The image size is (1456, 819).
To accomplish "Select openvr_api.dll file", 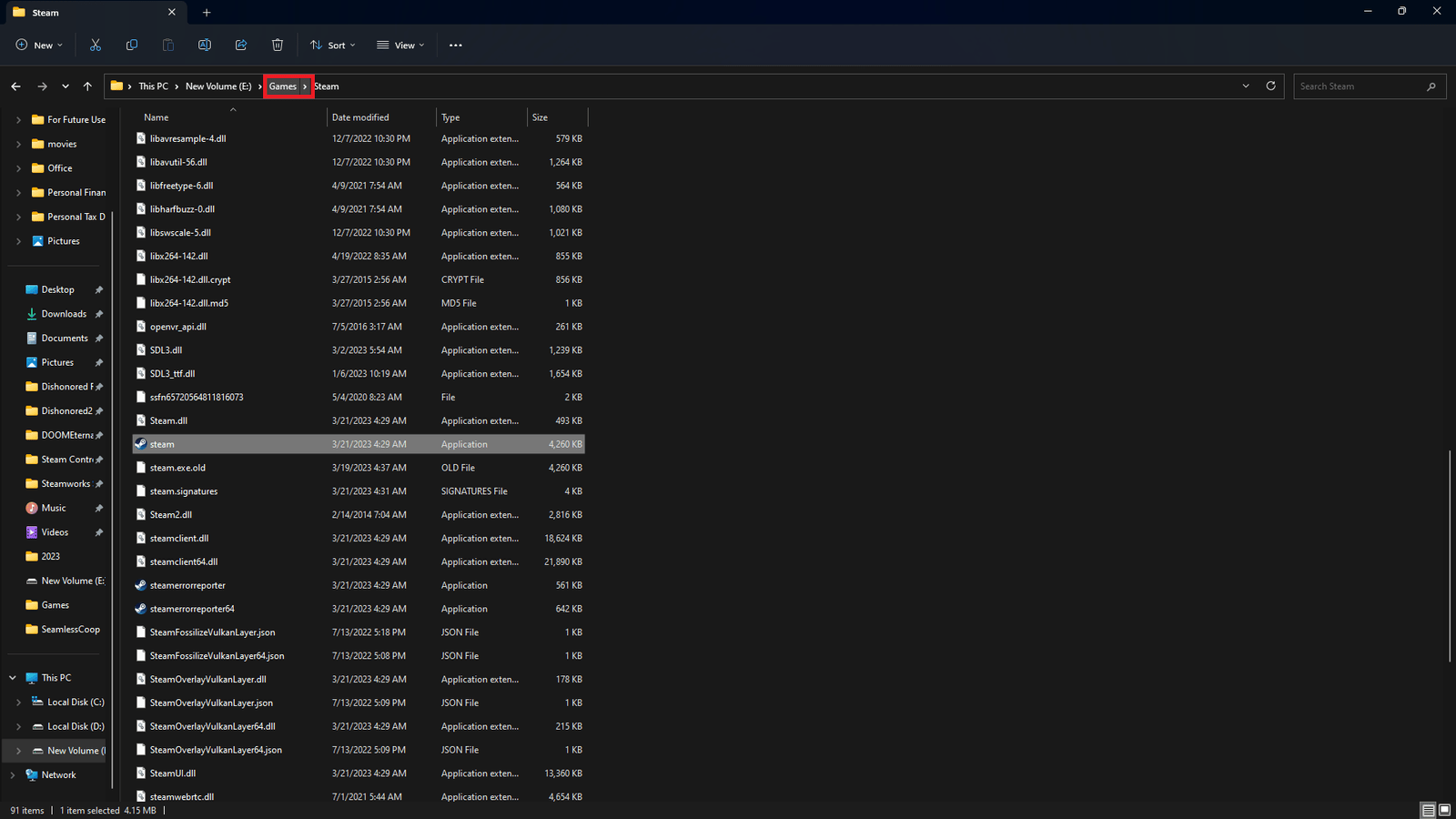I will point(359,327).
